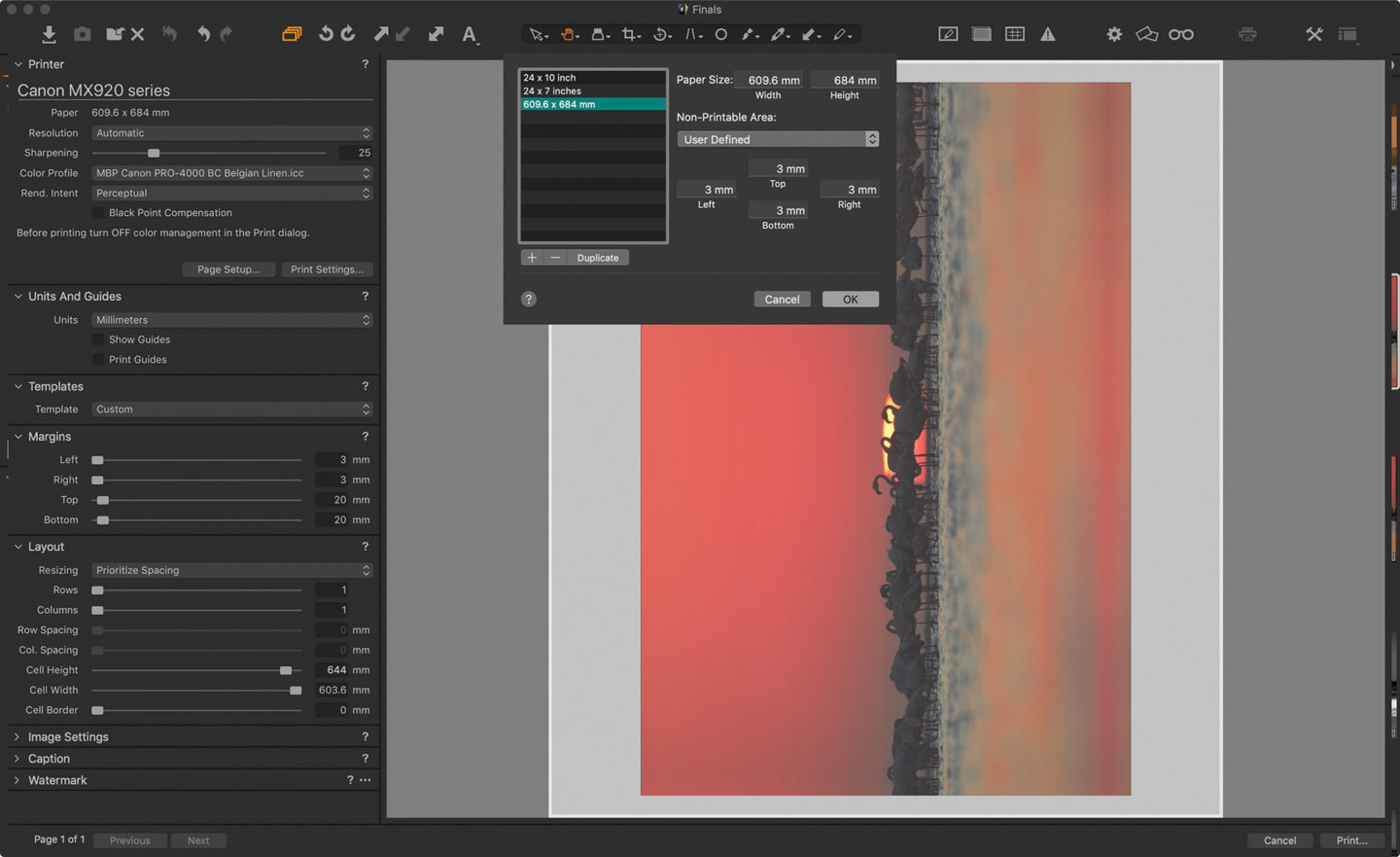The height and width of the screenshot is (857, 1400).
Task: Click the orange image variants icon
Action: (x=291, y=34)
